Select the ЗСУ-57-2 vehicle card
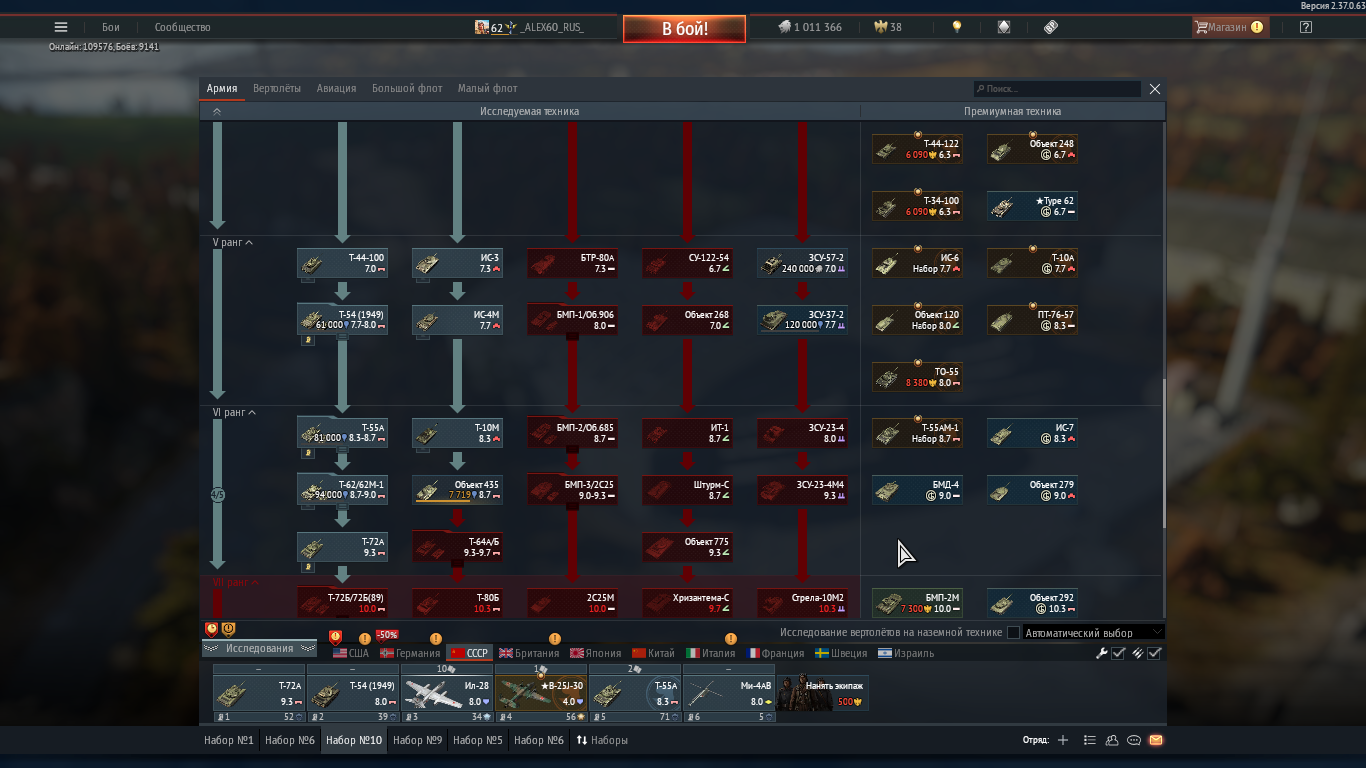This screenshot has width=1366, height=768. (x=803, y=263)
